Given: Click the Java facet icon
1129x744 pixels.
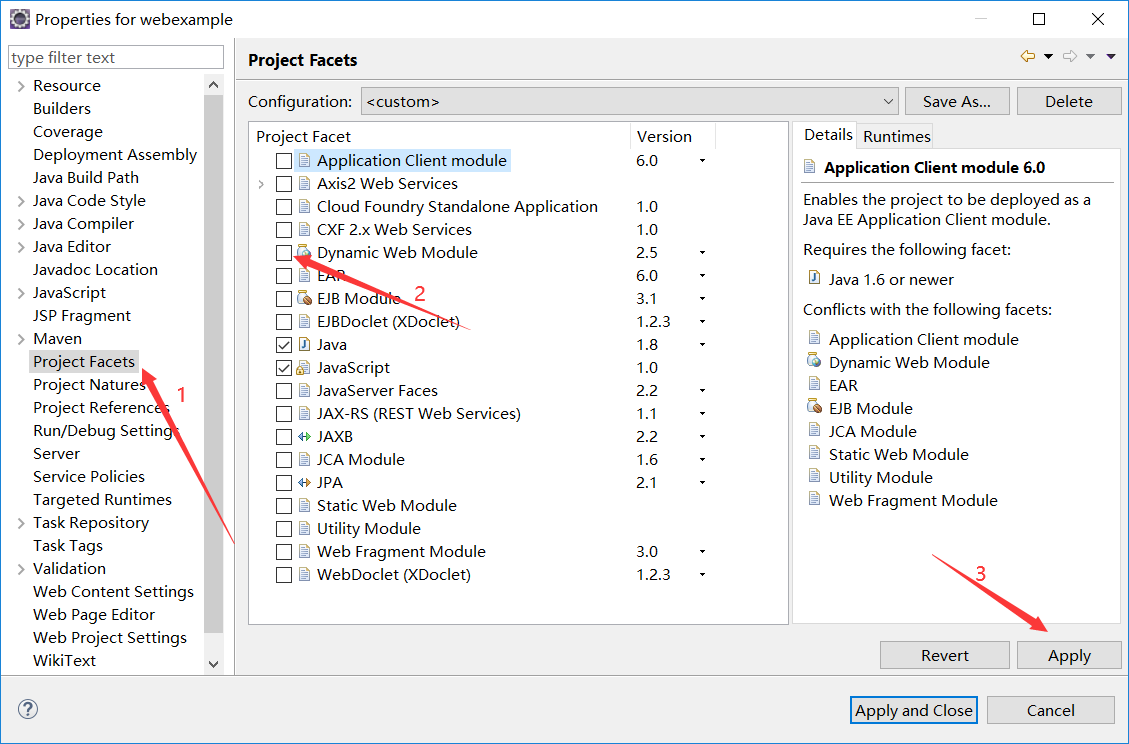Looking at the screenshot, I should pyautogui.click(x=305, y=345).
